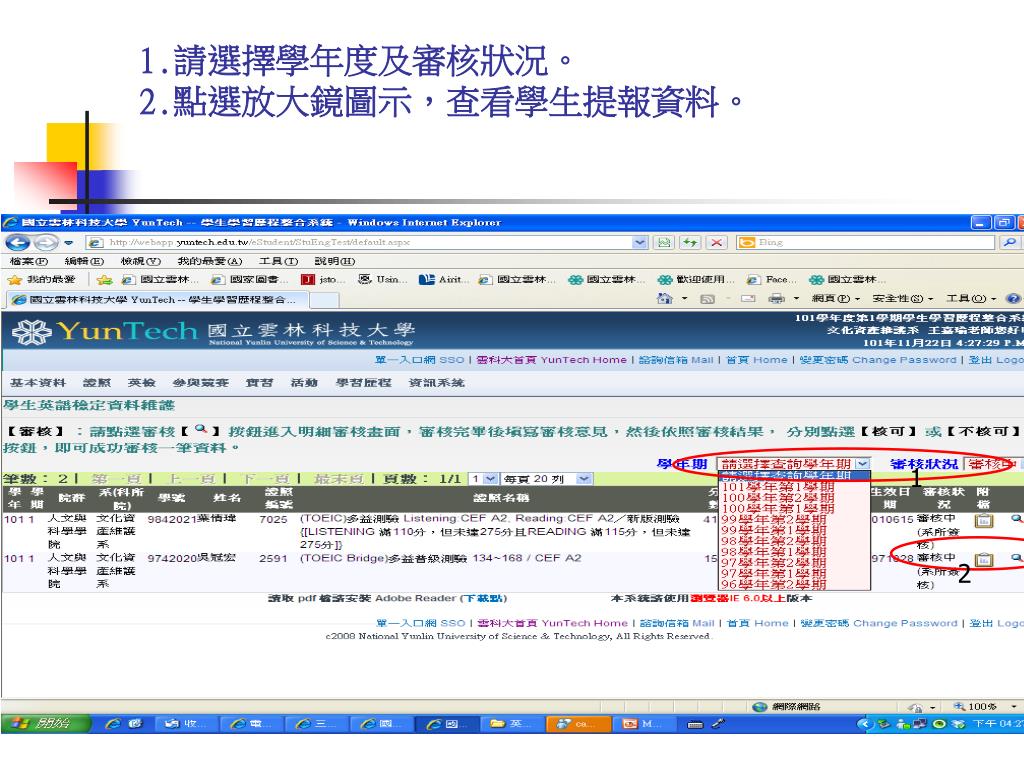Image resolution: width=1024 pixels, height=768 pixels.
Task: Click the IE Forward navigation button
Action: click(46, 243)
